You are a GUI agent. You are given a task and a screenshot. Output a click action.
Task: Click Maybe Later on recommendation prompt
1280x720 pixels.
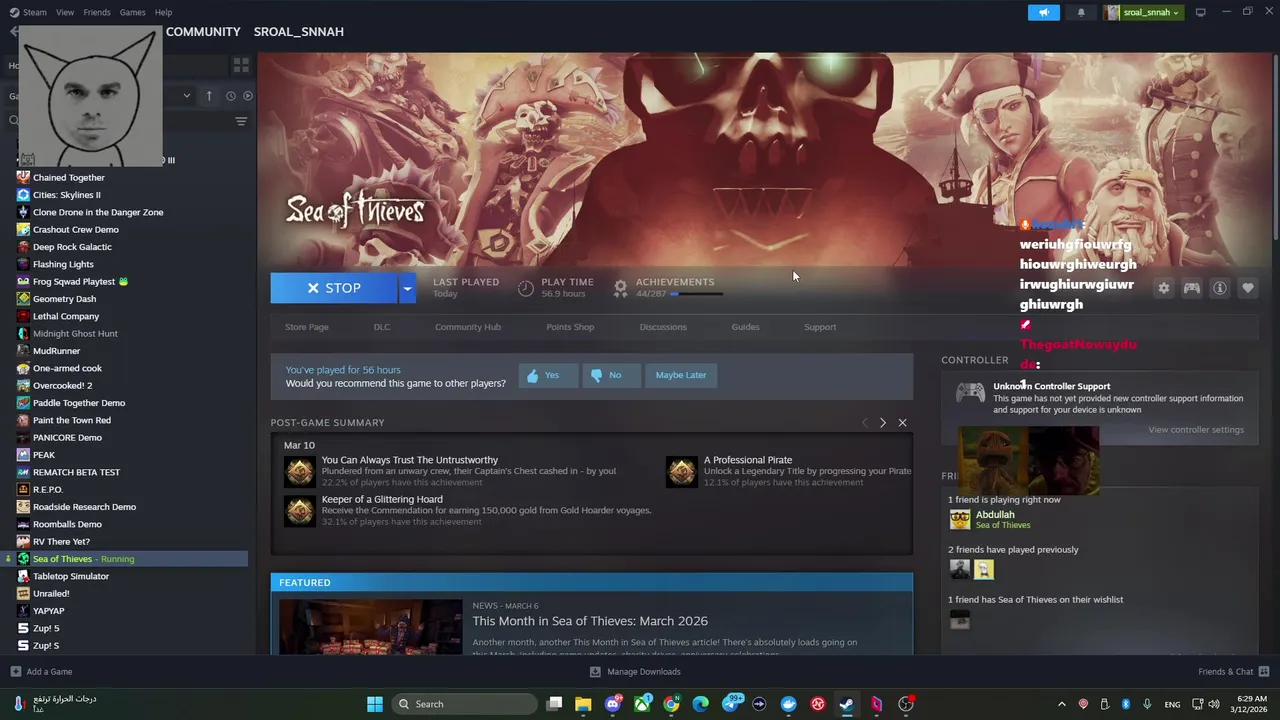(x=681, y=375)
